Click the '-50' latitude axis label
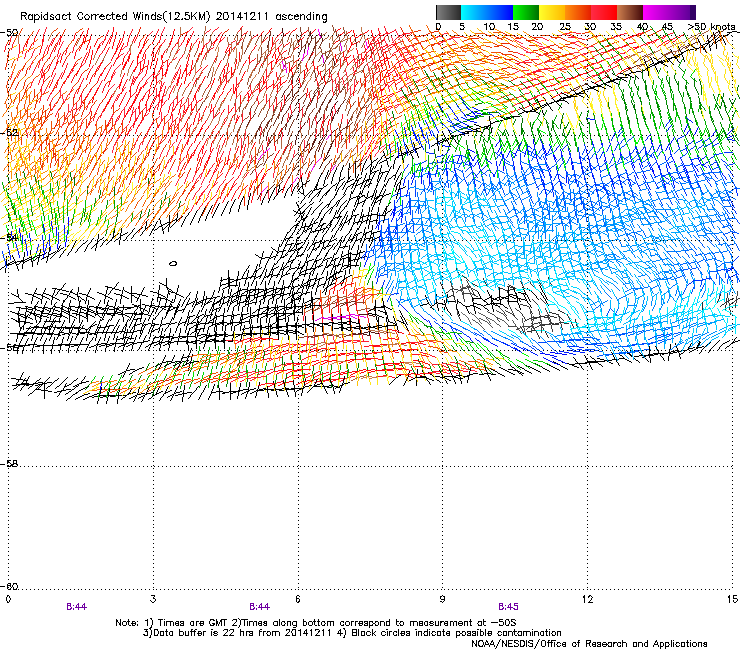Viewport: 740px width, 650px height. [x=9, y=33]
